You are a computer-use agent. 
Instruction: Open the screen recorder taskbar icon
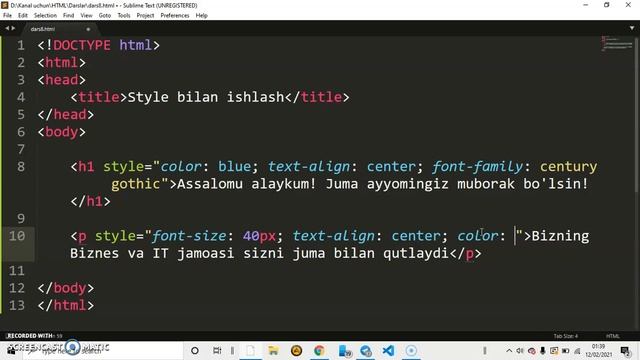(411, 350)
